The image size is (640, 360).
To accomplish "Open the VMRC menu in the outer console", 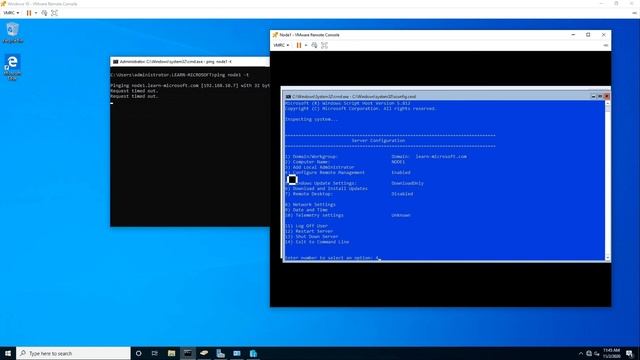I will point(11,13).
